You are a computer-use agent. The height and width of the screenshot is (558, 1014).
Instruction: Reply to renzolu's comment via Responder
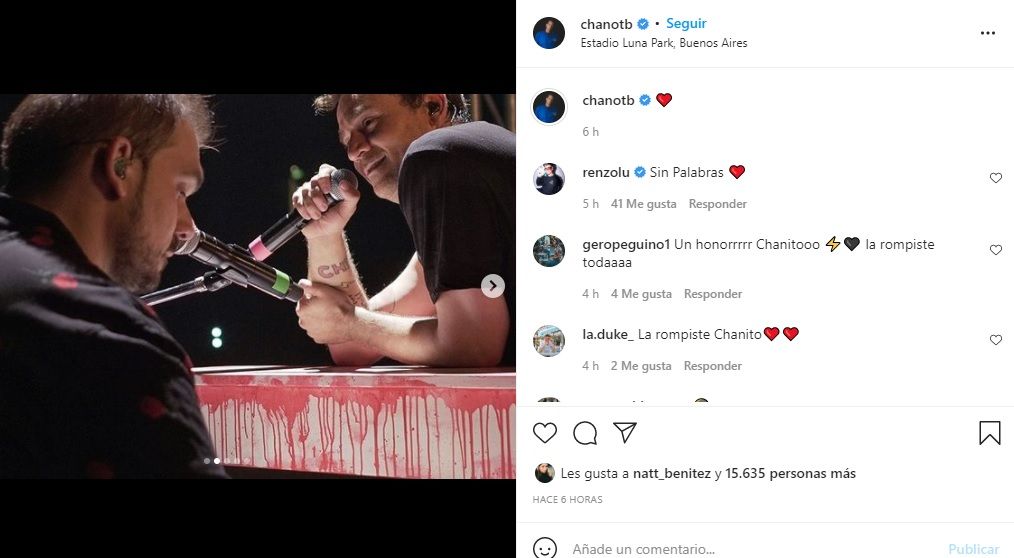(x=717, y=204)
